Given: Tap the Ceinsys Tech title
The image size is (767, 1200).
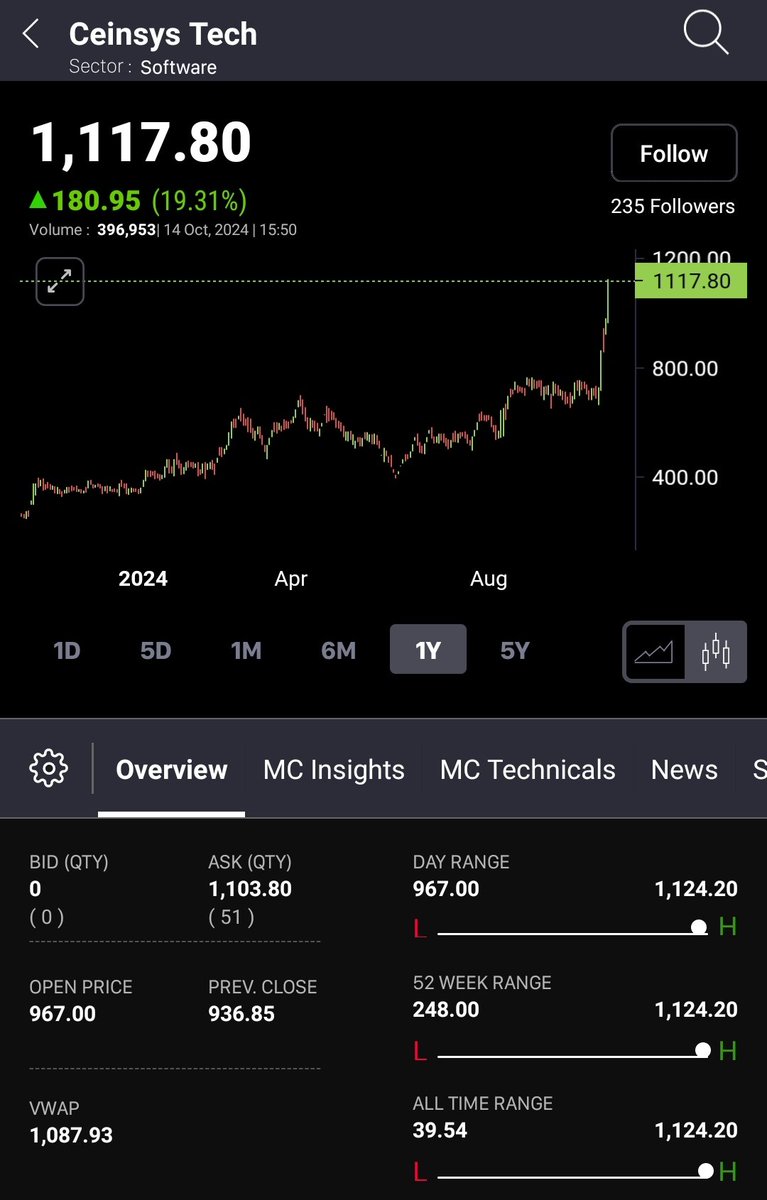Looking at the screenshot, I should point(163,34).
